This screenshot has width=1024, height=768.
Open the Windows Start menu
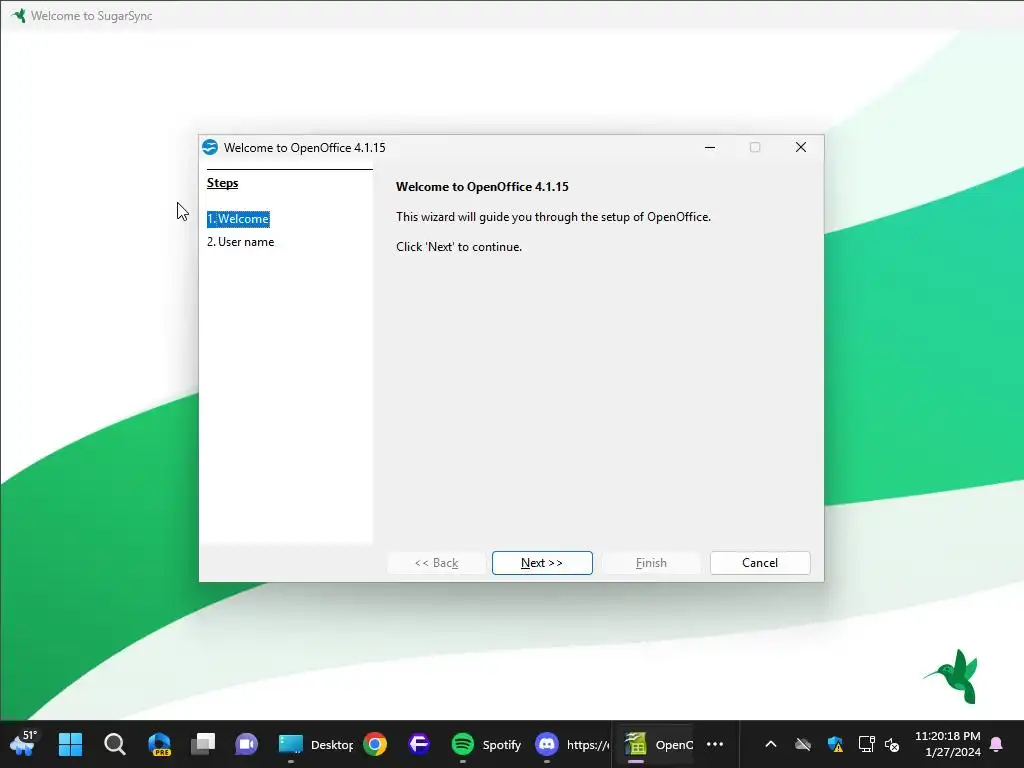[x=71, y=744]
